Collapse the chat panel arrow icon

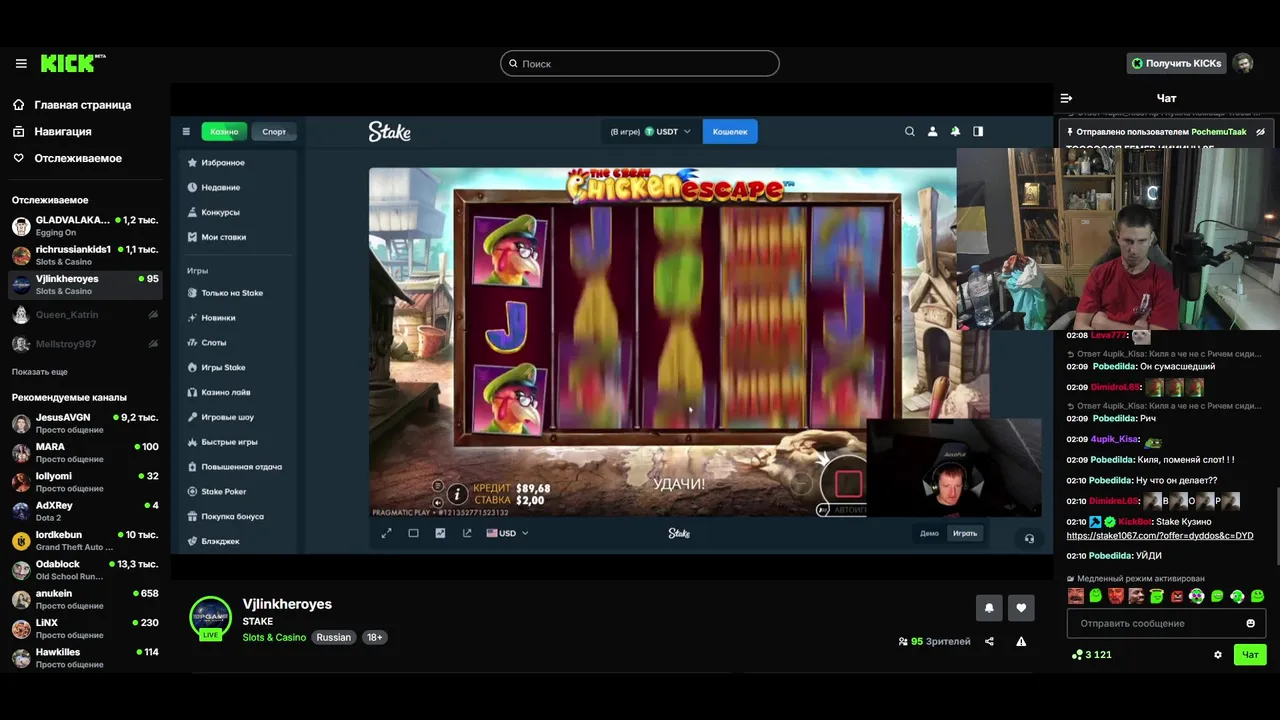tap(1066, 98)
